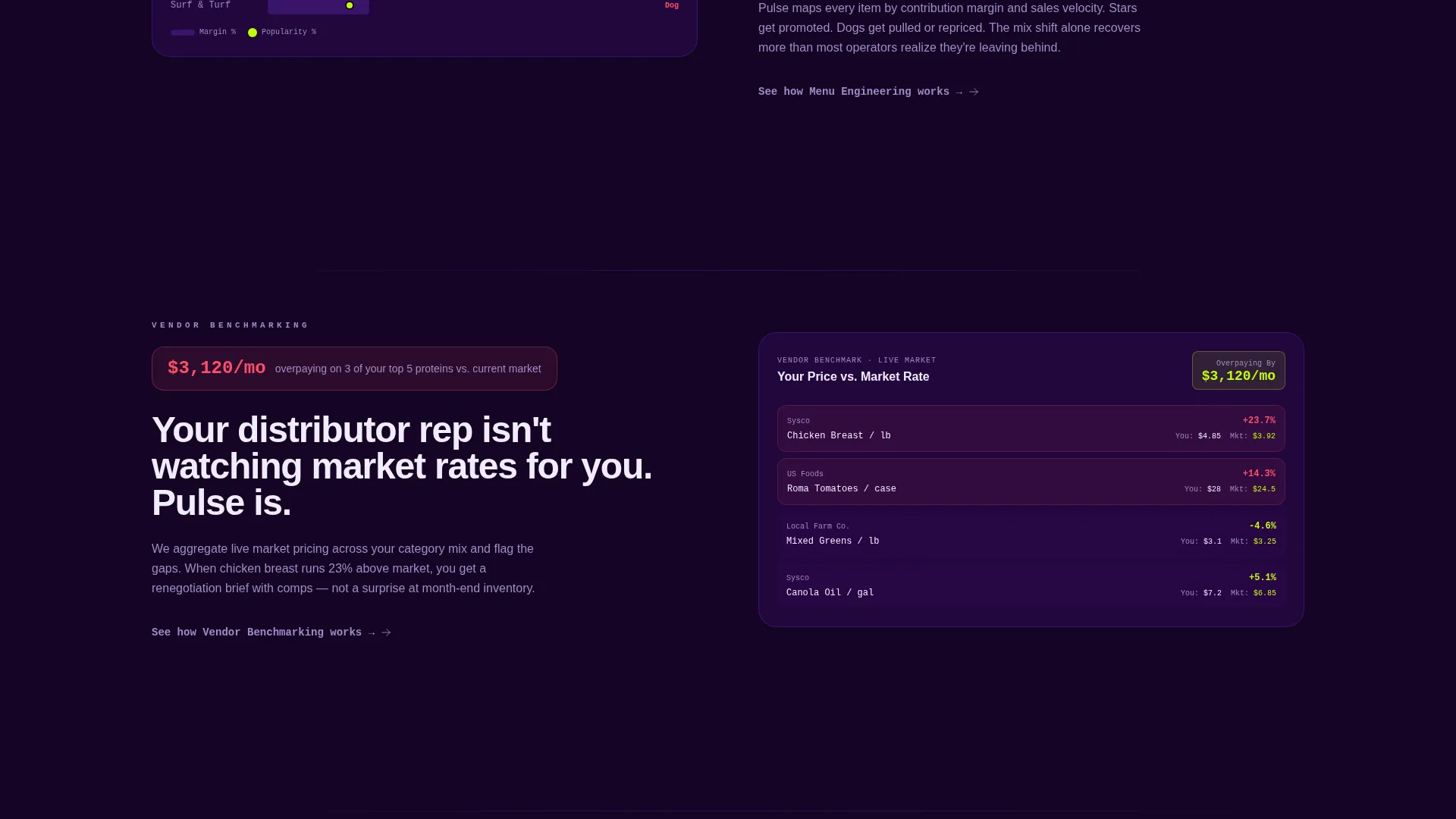Click the red Dog tag label
Image resolution: width=1456 pixels, height=819 pixels.
[672, 5]
